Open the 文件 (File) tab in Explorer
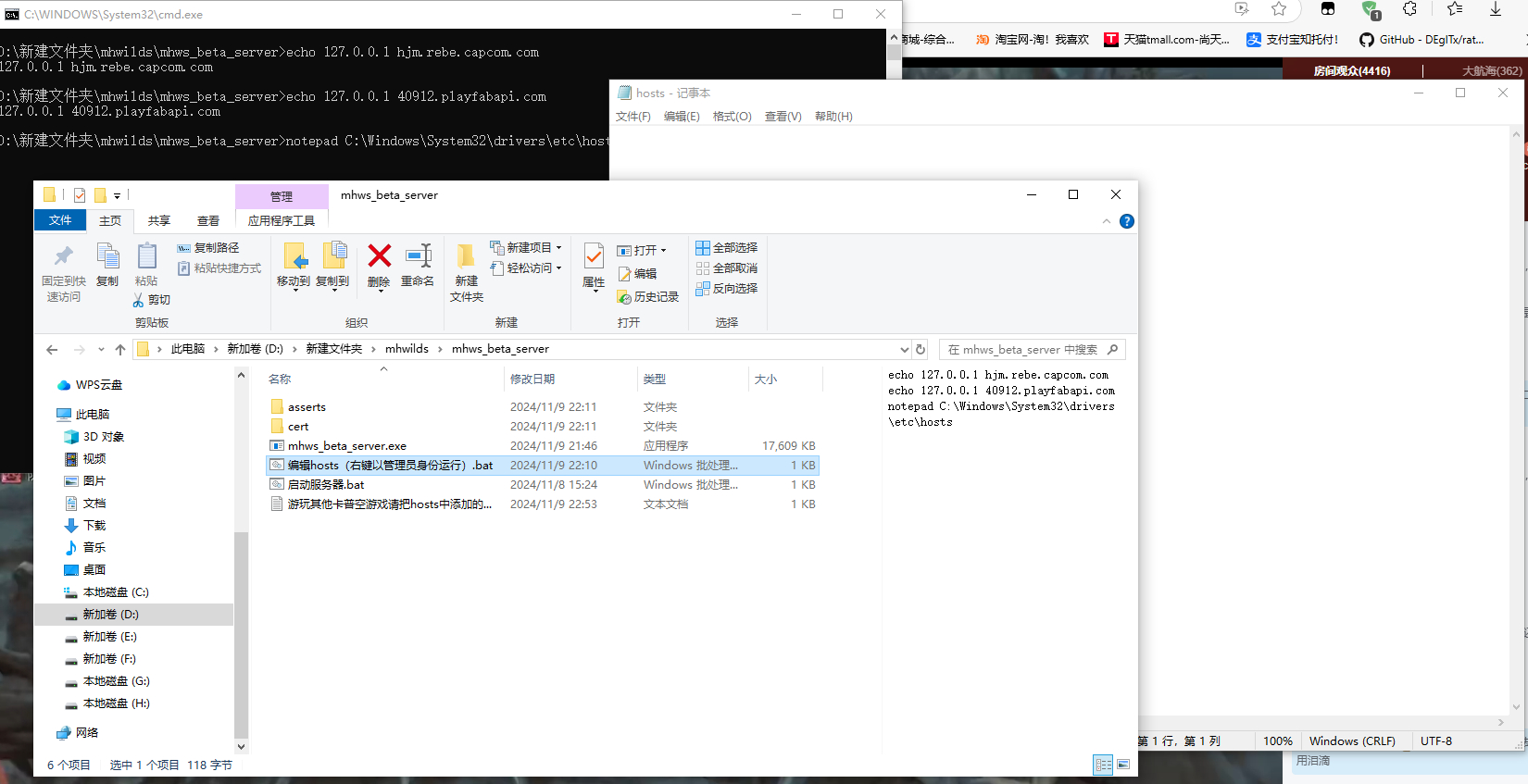The image size is (1528, 784). tap(60, 220)
